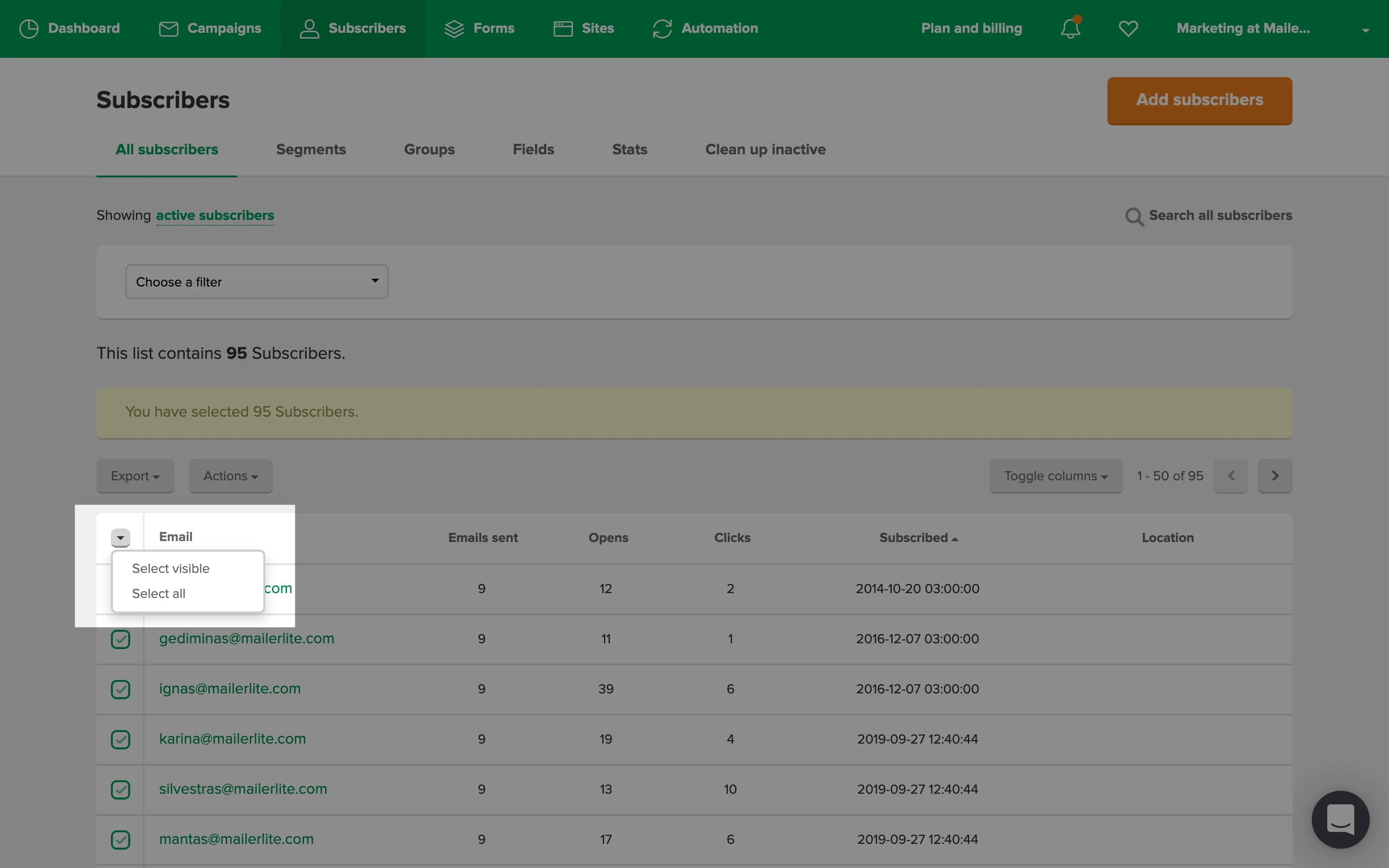1389x868 pixels.
Task: Open the chat support bubble
Action: (x=1340, y=819)
